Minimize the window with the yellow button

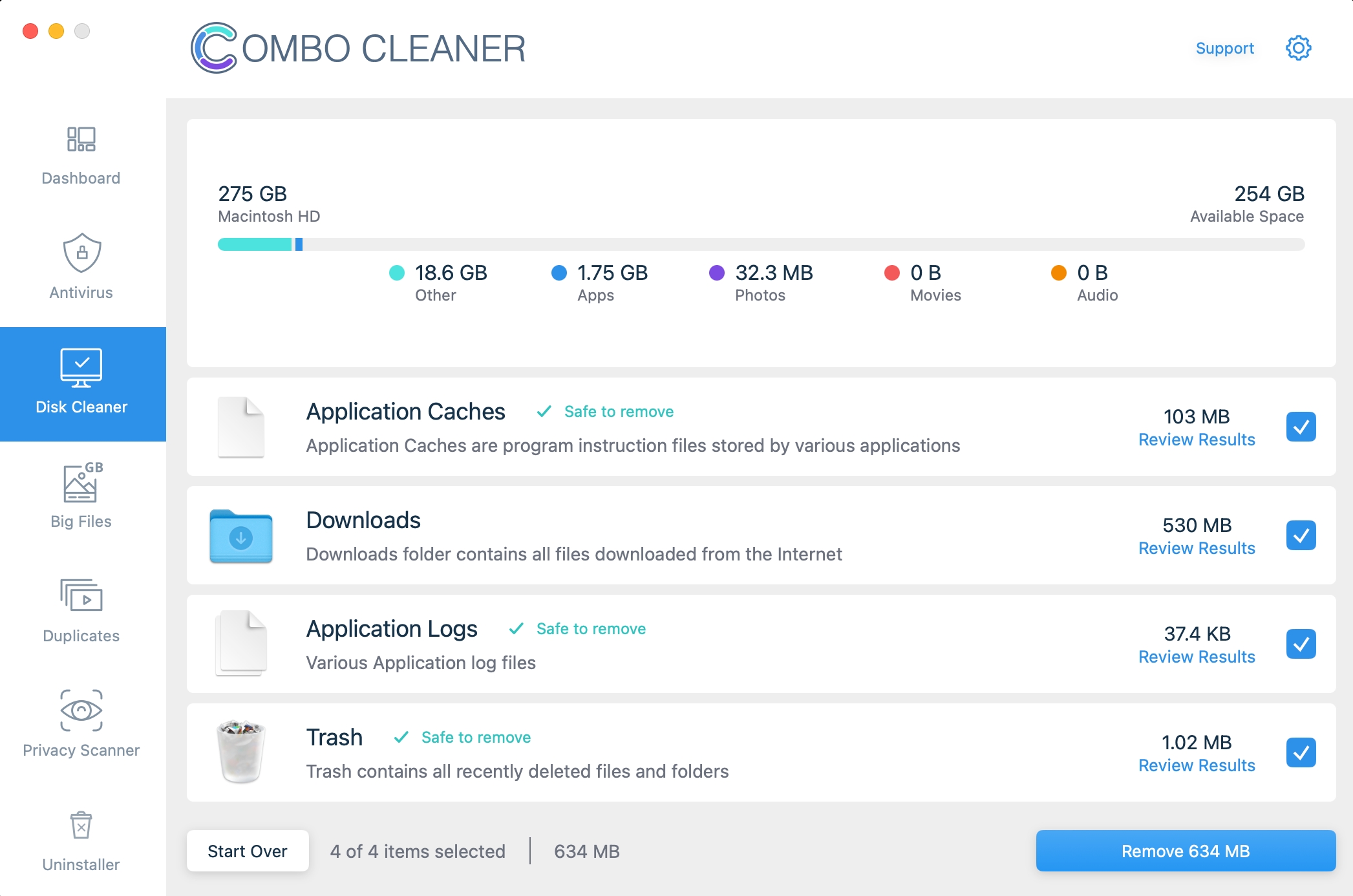(x=56, y=31)
